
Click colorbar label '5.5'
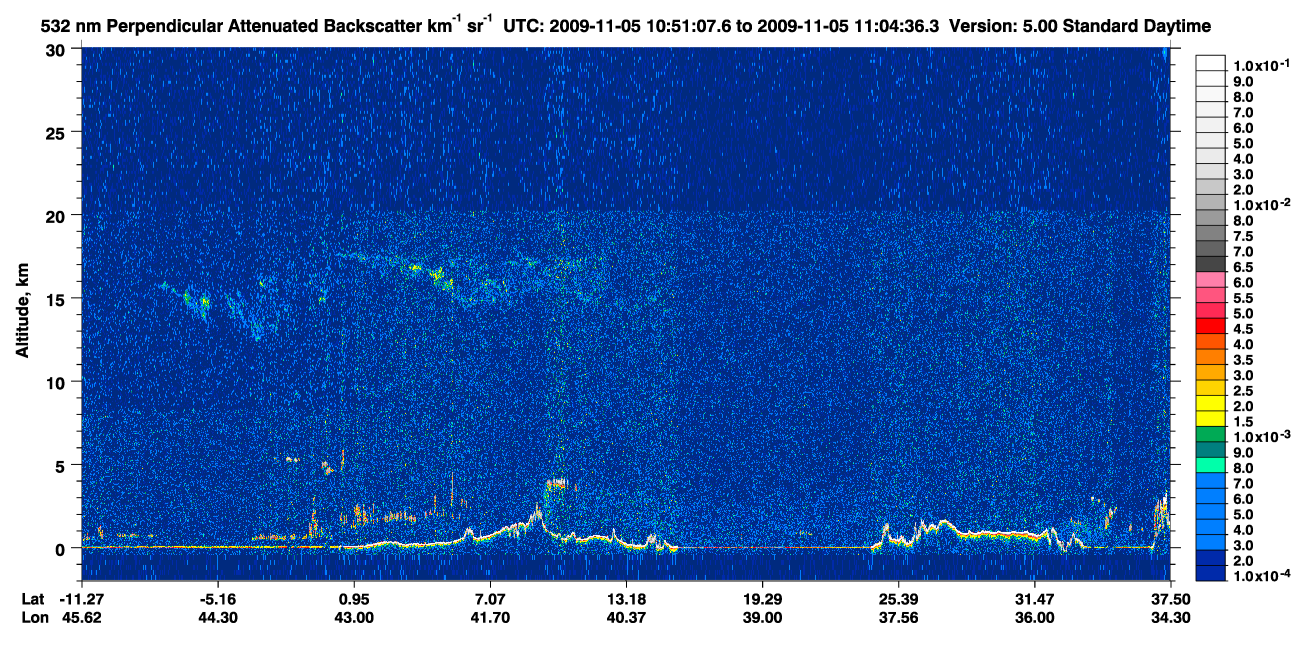point(1244,298)
